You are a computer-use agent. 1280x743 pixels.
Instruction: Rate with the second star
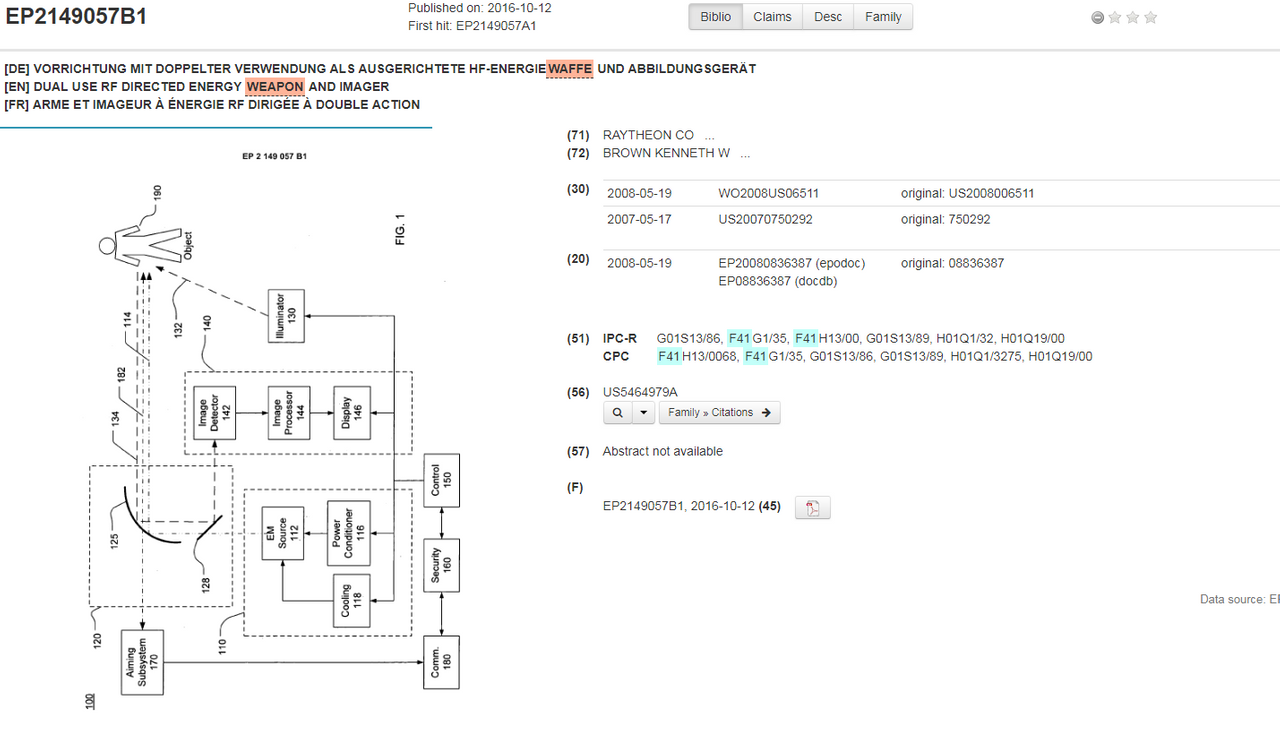[1133, 17]
